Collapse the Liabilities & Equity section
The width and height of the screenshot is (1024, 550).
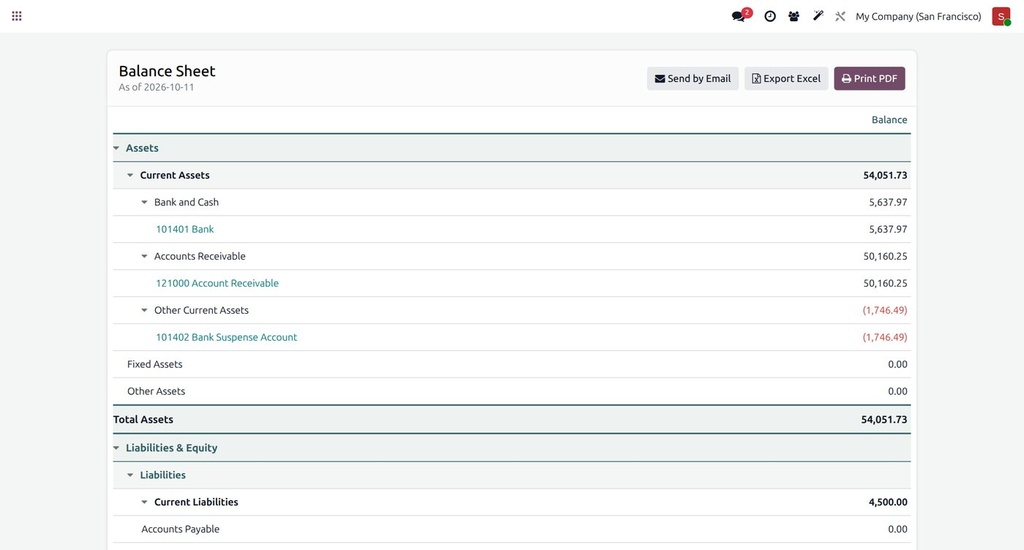[116, 448]
